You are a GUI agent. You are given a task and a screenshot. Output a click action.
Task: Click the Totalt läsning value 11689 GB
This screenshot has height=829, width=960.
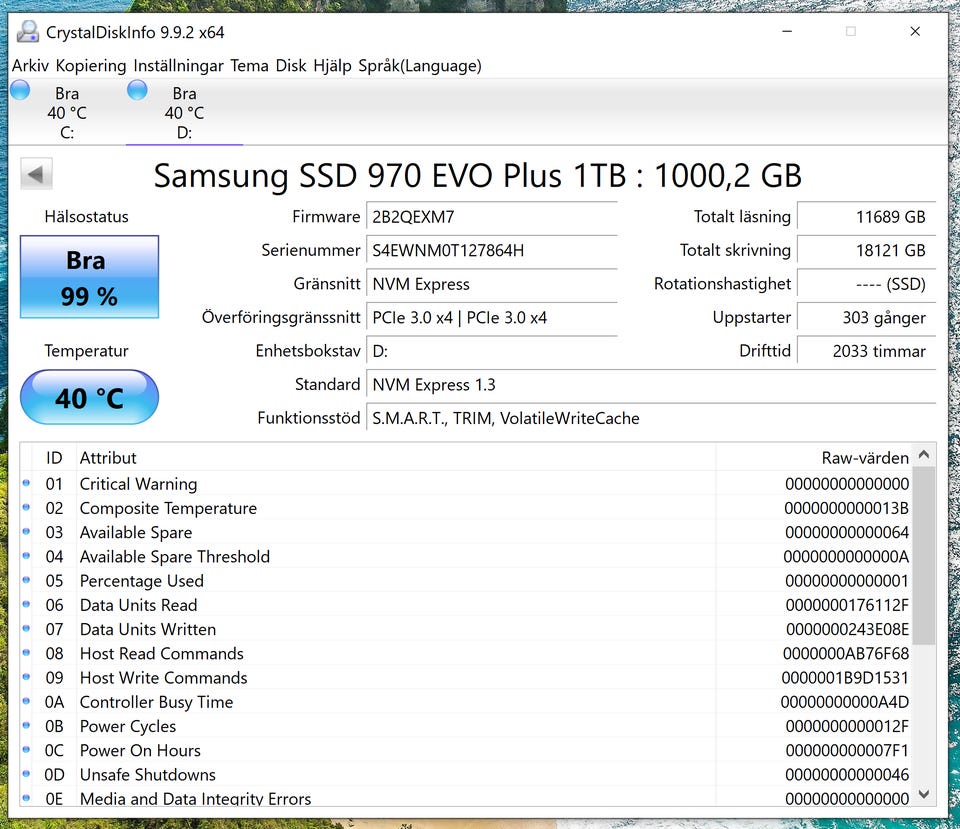point(866,217)
